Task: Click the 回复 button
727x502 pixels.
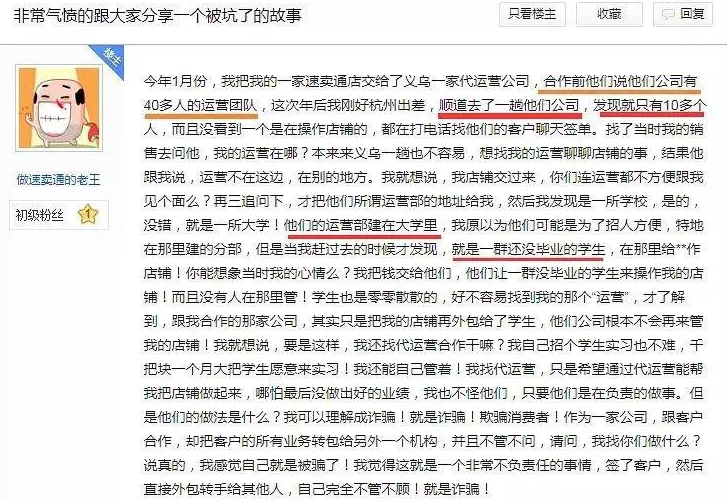Action: click(682, 15)
